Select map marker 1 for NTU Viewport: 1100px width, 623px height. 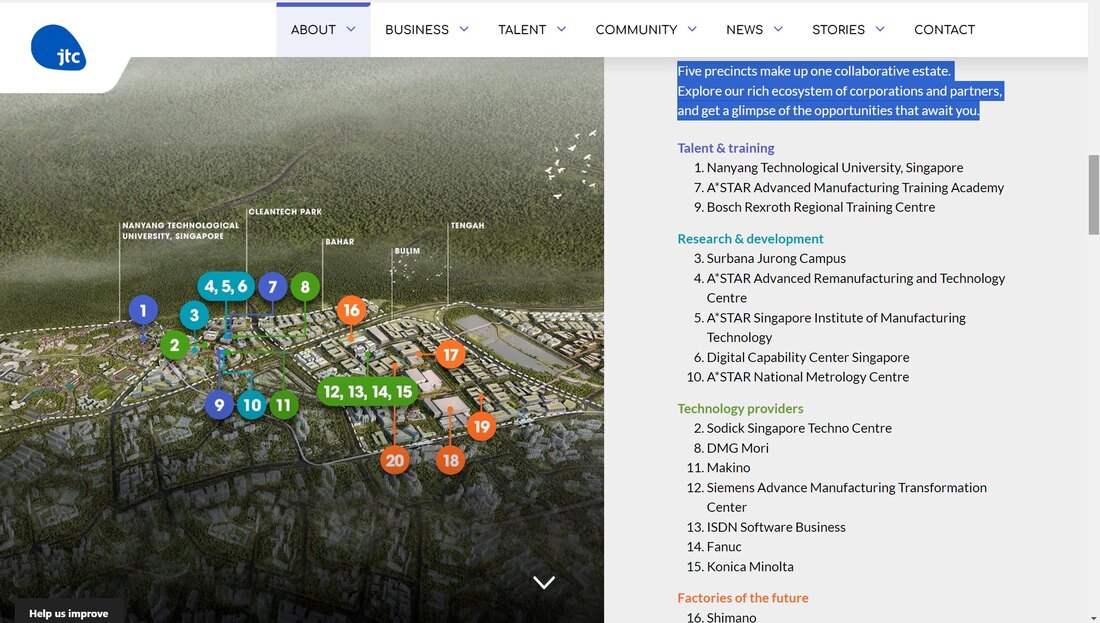[143, 310]
